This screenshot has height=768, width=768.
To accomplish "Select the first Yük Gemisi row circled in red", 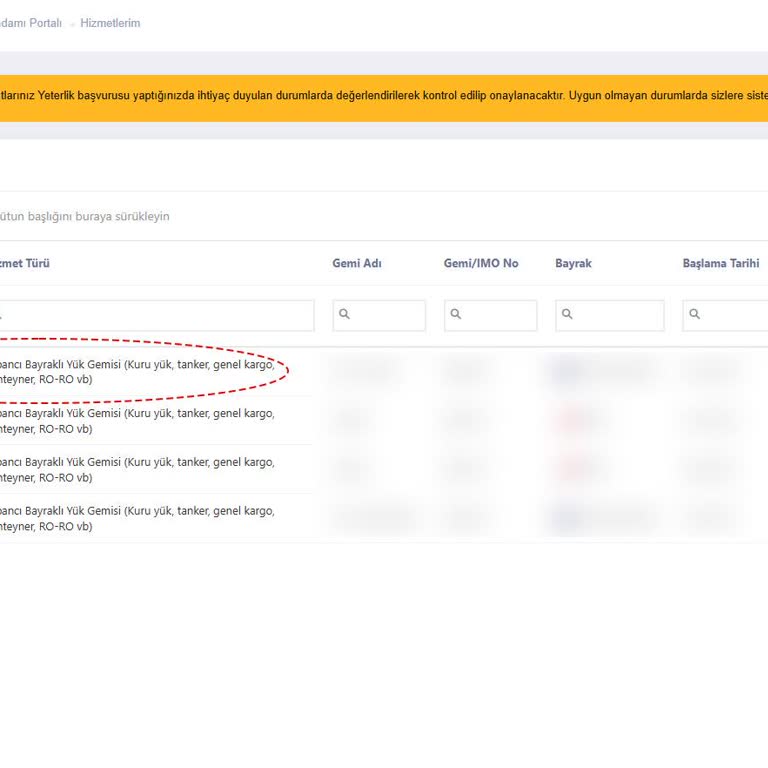I will (x=135, y=372).
